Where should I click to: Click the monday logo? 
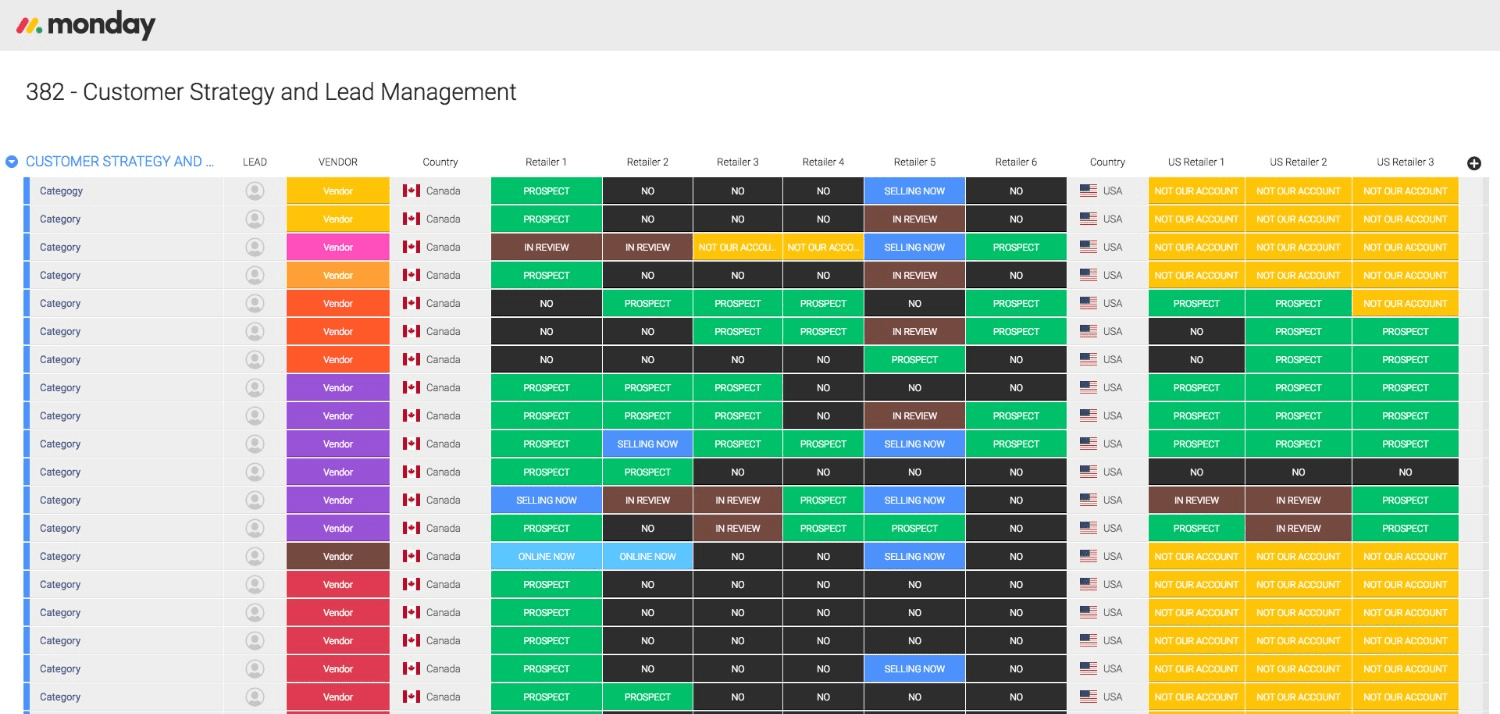point(86,25)
